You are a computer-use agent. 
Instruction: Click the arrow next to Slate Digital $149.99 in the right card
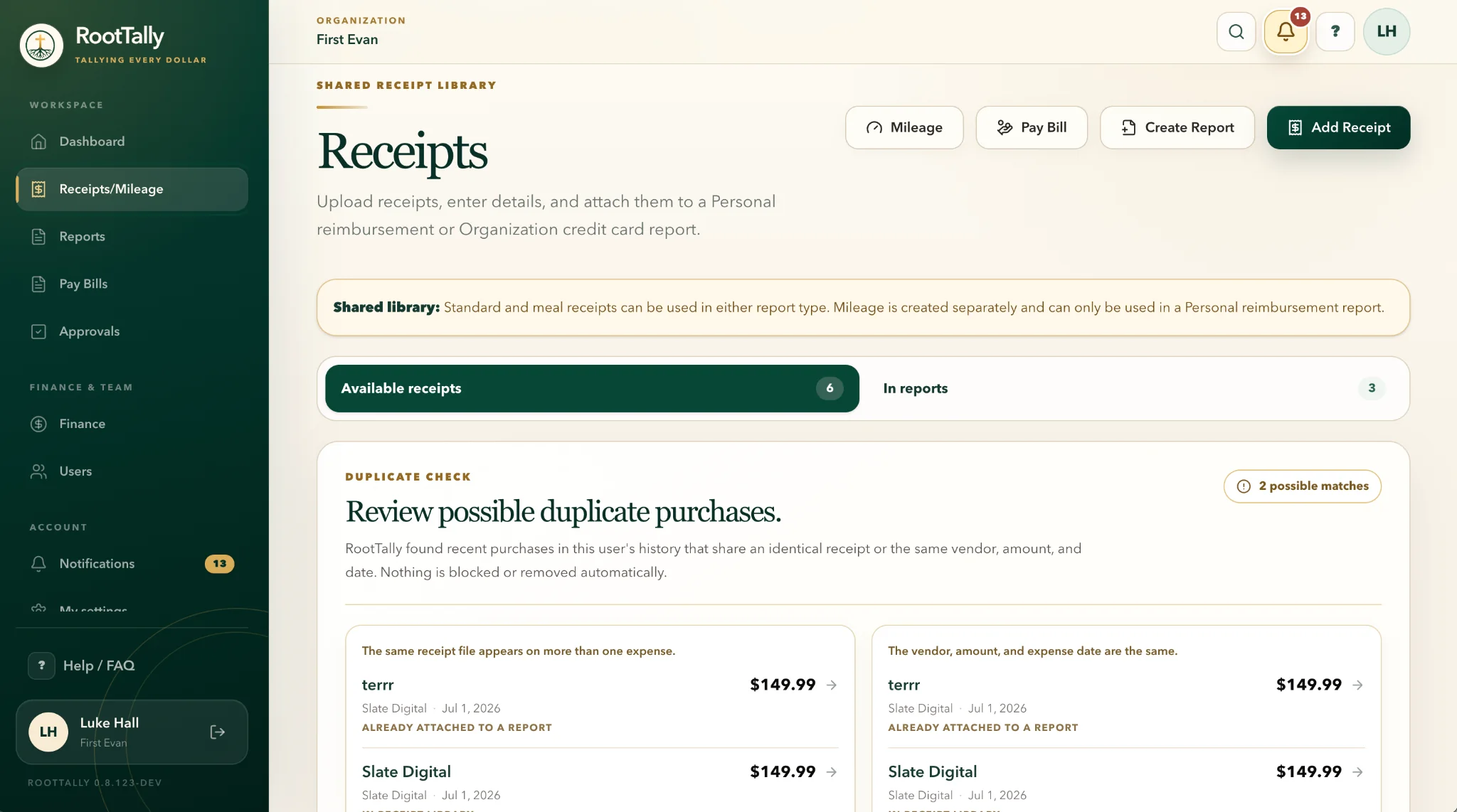point(1358,772)
